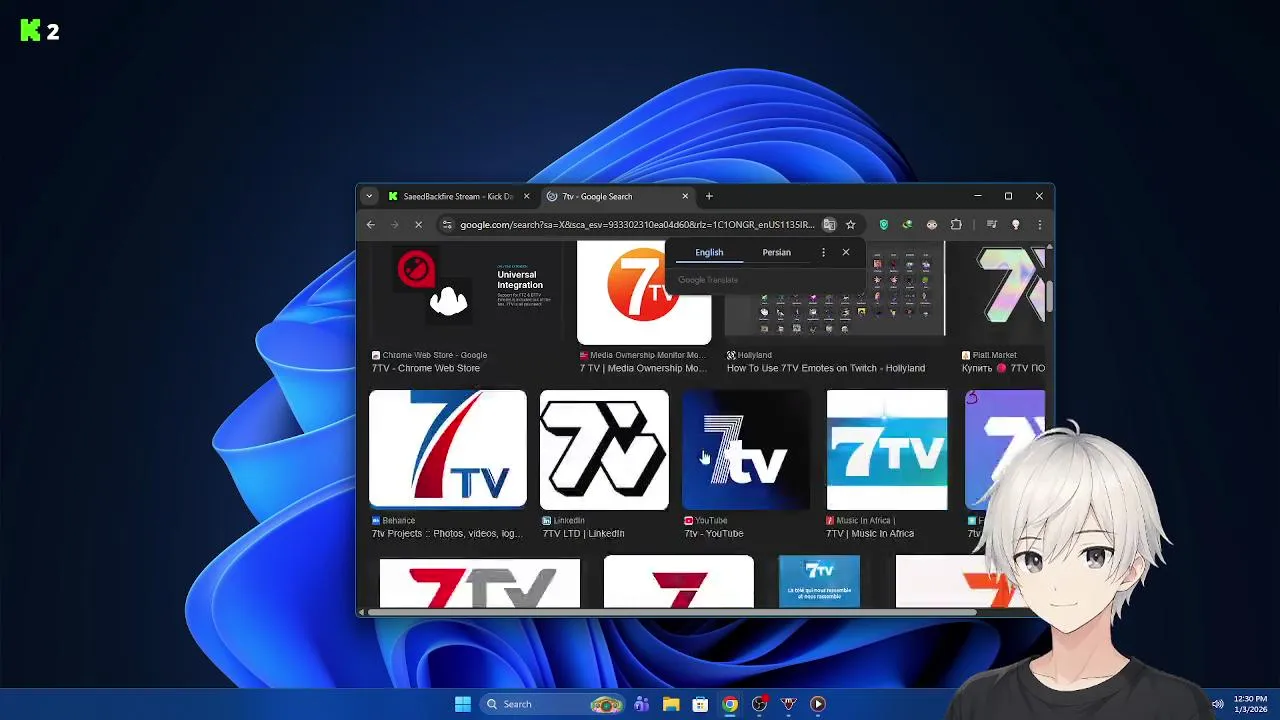This screenshot has width=1280, height=720.
Task: Click the Chrome icon in taskbar
Action: pyautogui.click(x=730, y=704)
